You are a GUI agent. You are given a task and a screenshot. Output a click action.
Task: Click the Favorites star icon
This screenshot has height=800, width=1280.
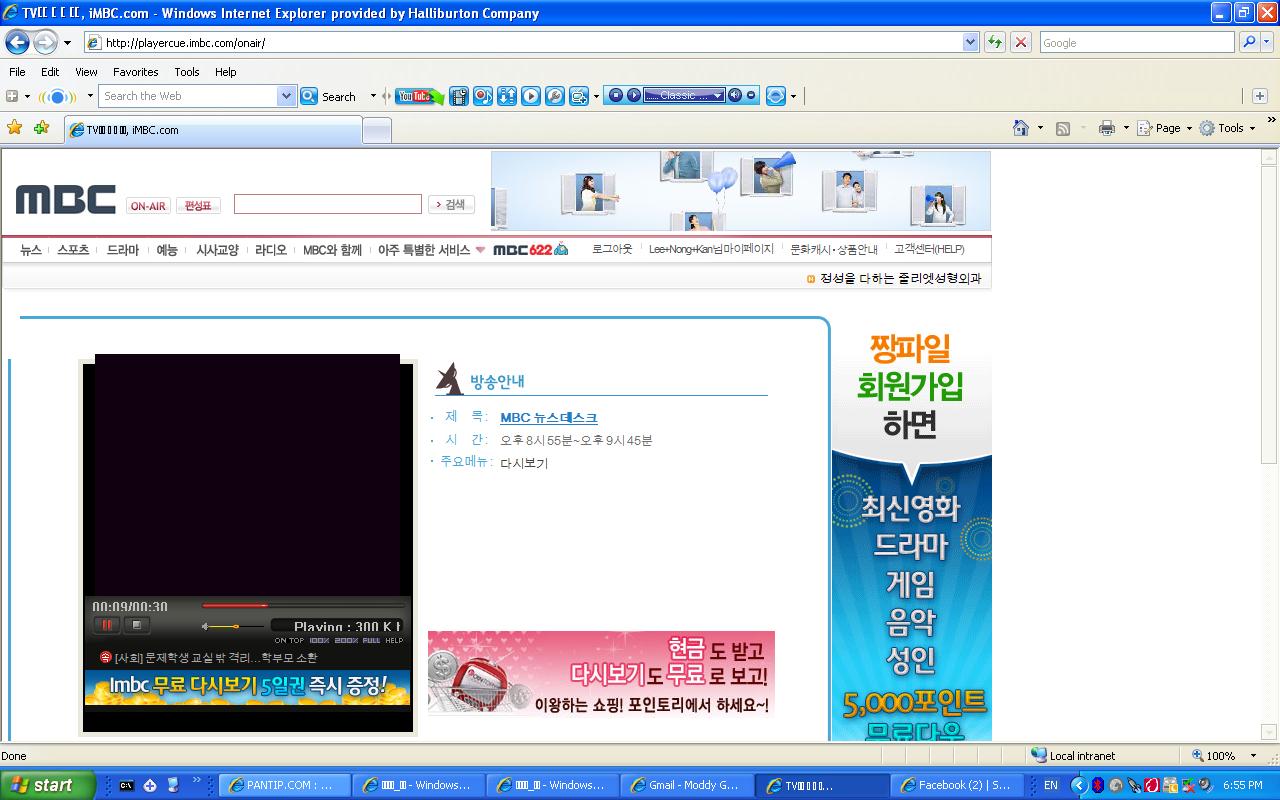click(15, 128)
